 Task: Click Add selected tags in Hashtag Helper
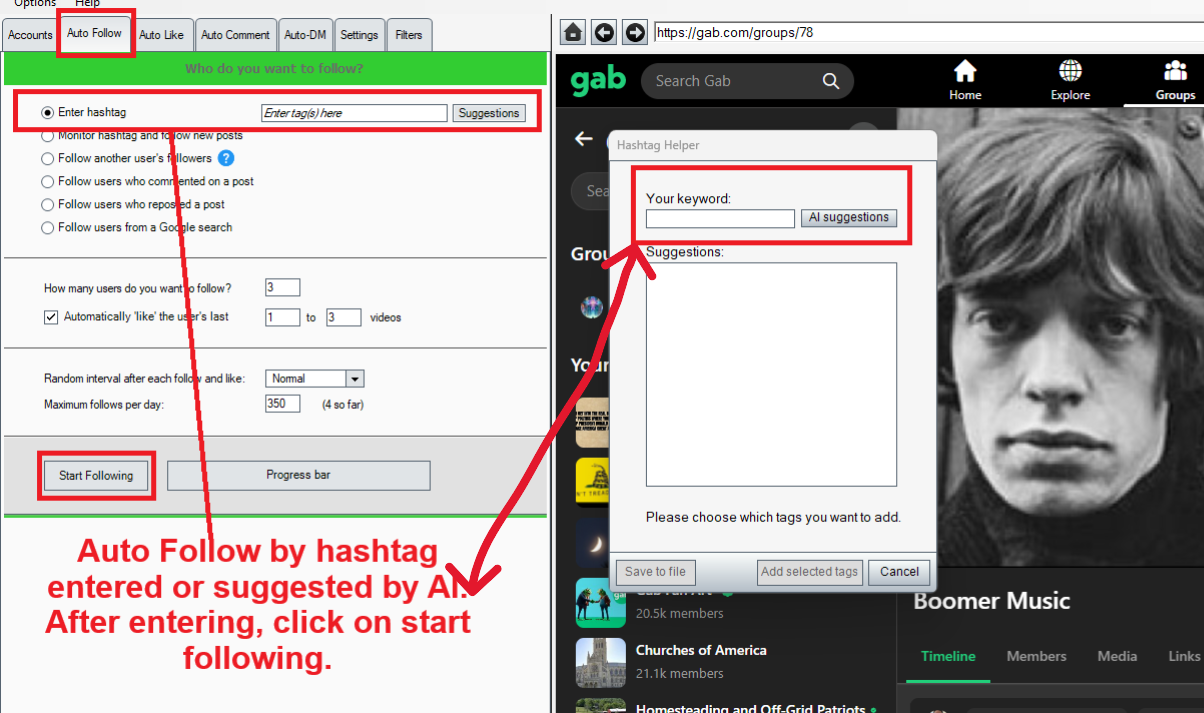810,572
